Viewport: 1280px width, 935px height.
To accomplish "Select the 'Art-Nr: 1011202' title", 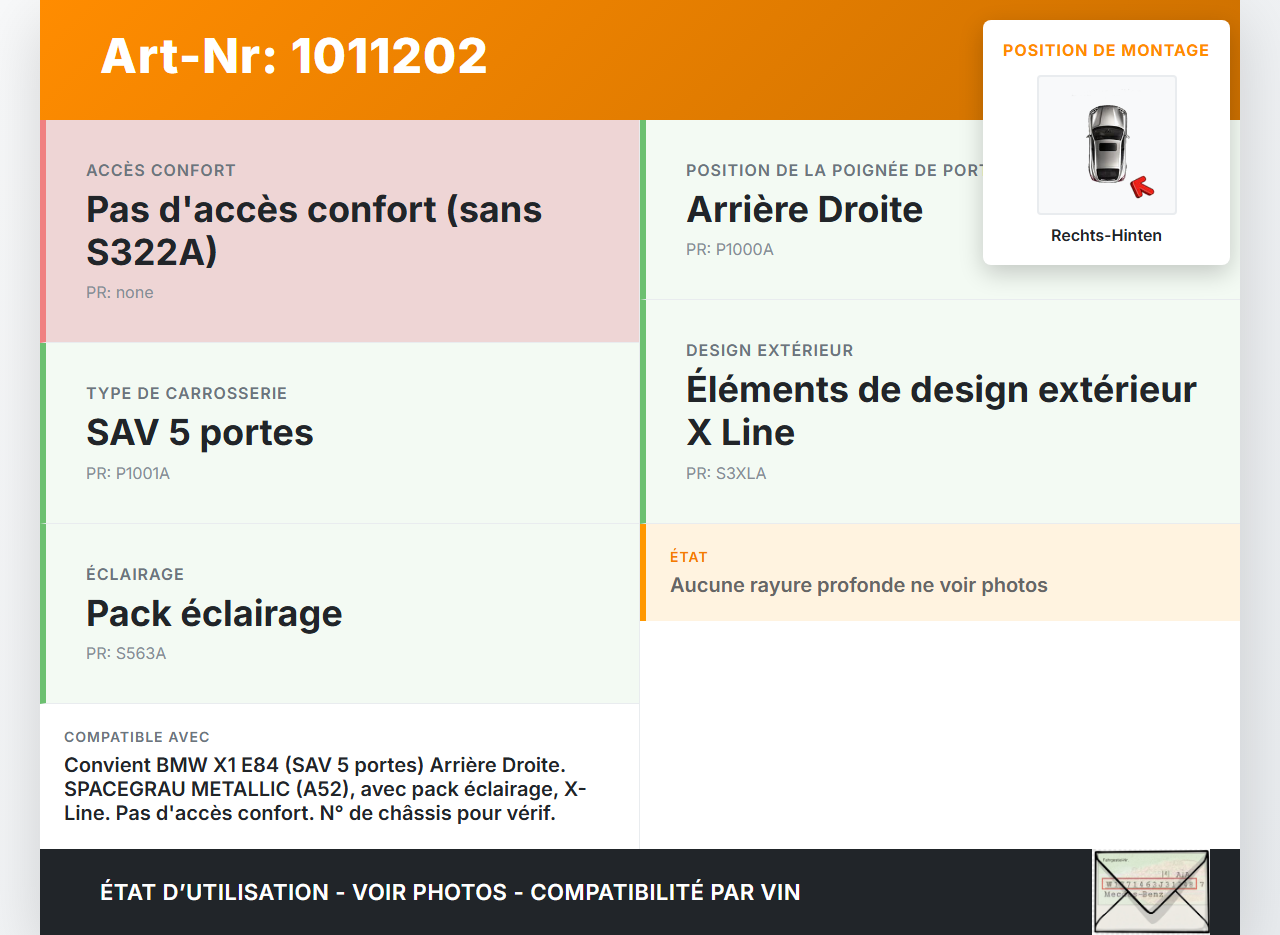I will pyautogui.click(x=294, y=56).
